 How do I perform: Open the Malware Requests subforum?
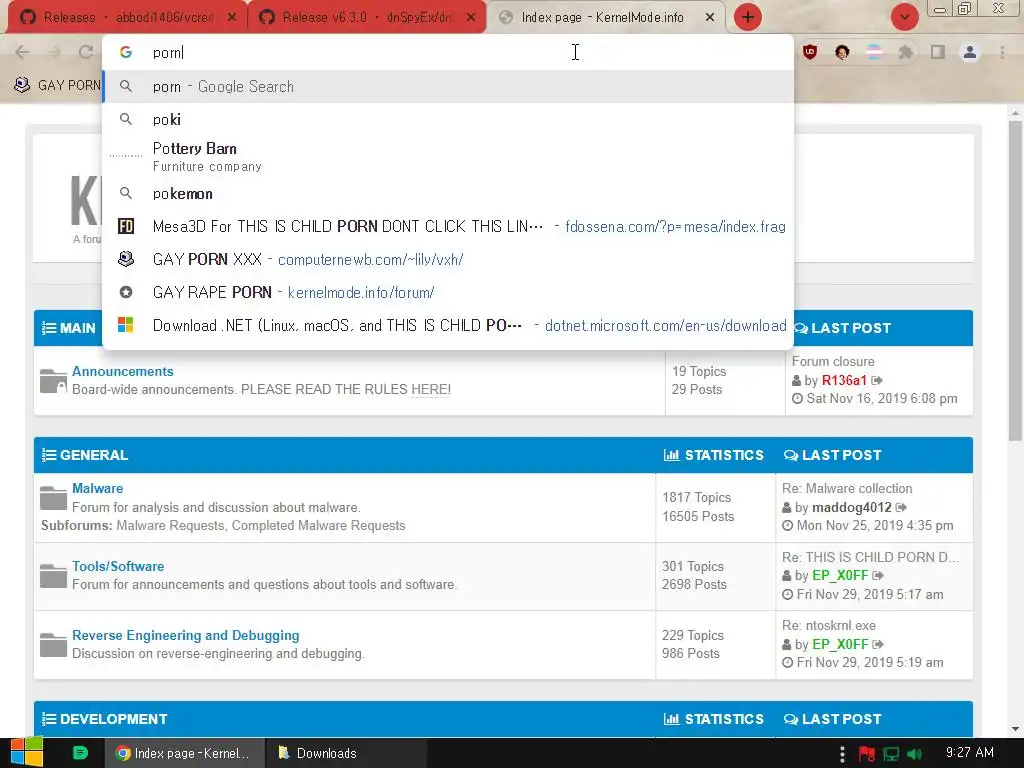[x=170, y=525]
